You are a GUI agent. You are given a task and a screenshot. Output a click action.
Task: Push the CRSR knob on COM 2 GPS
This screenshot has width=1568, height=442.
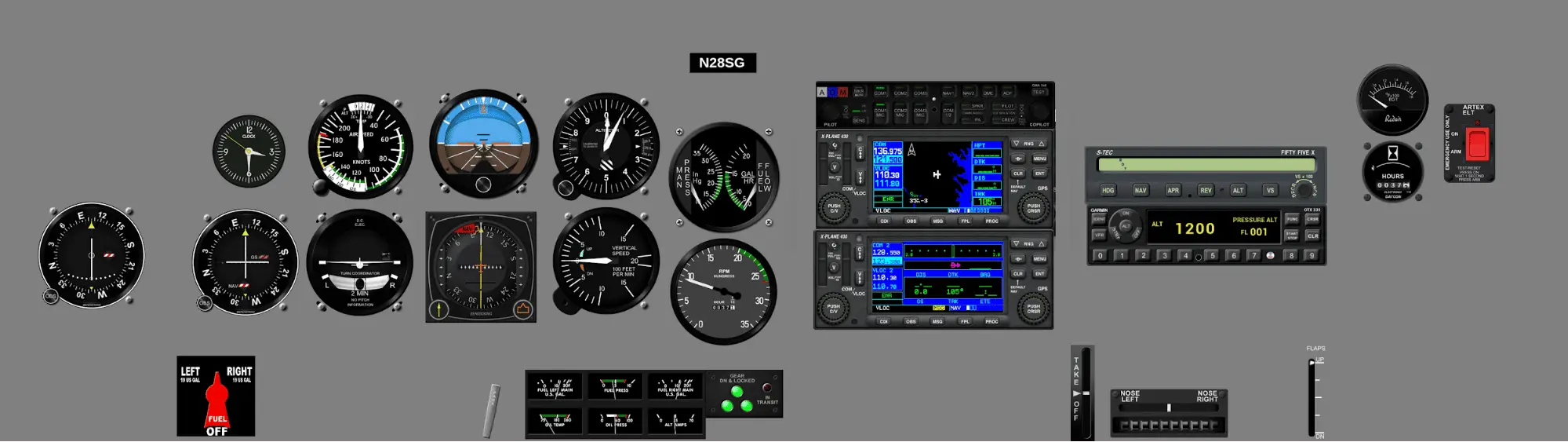click(x=1034, y=307)
